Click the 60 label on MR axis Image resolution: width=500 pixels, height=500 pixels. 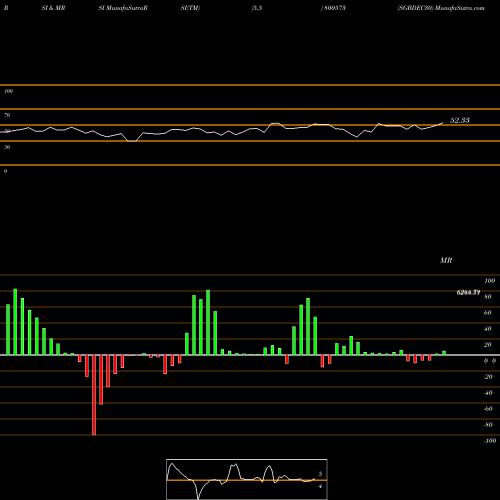point(487,313)
